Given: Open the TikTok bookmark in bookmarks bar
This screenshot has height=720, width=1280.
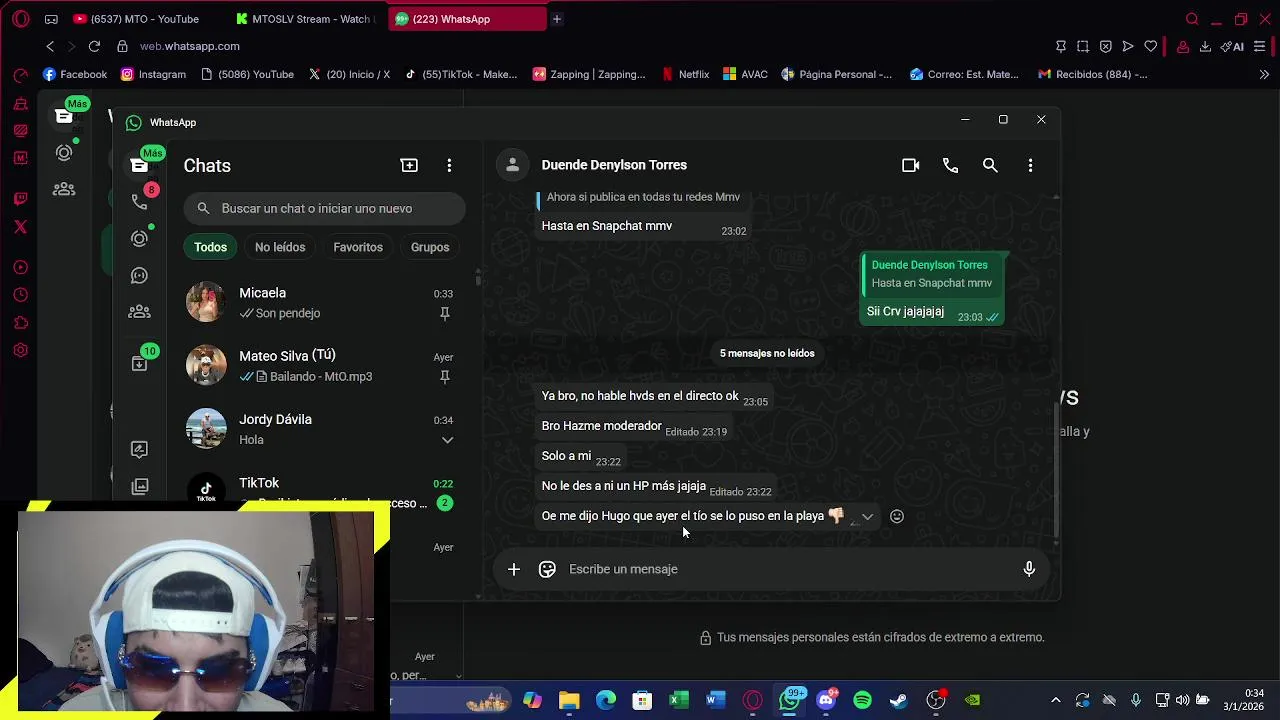Looking at the screenshot, I should (461, 74).
